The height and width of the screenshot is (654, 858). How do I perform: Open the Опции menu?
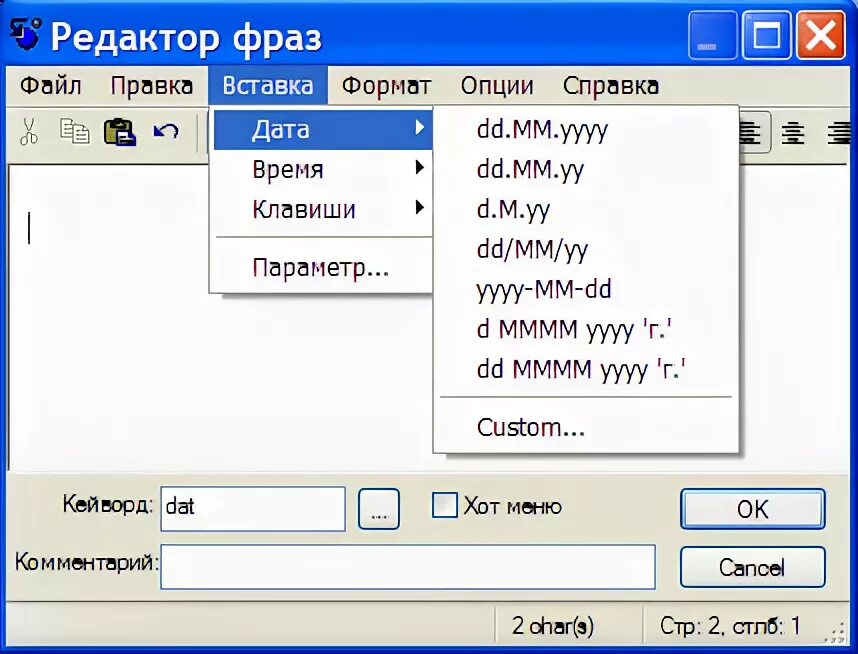(497, 86)
